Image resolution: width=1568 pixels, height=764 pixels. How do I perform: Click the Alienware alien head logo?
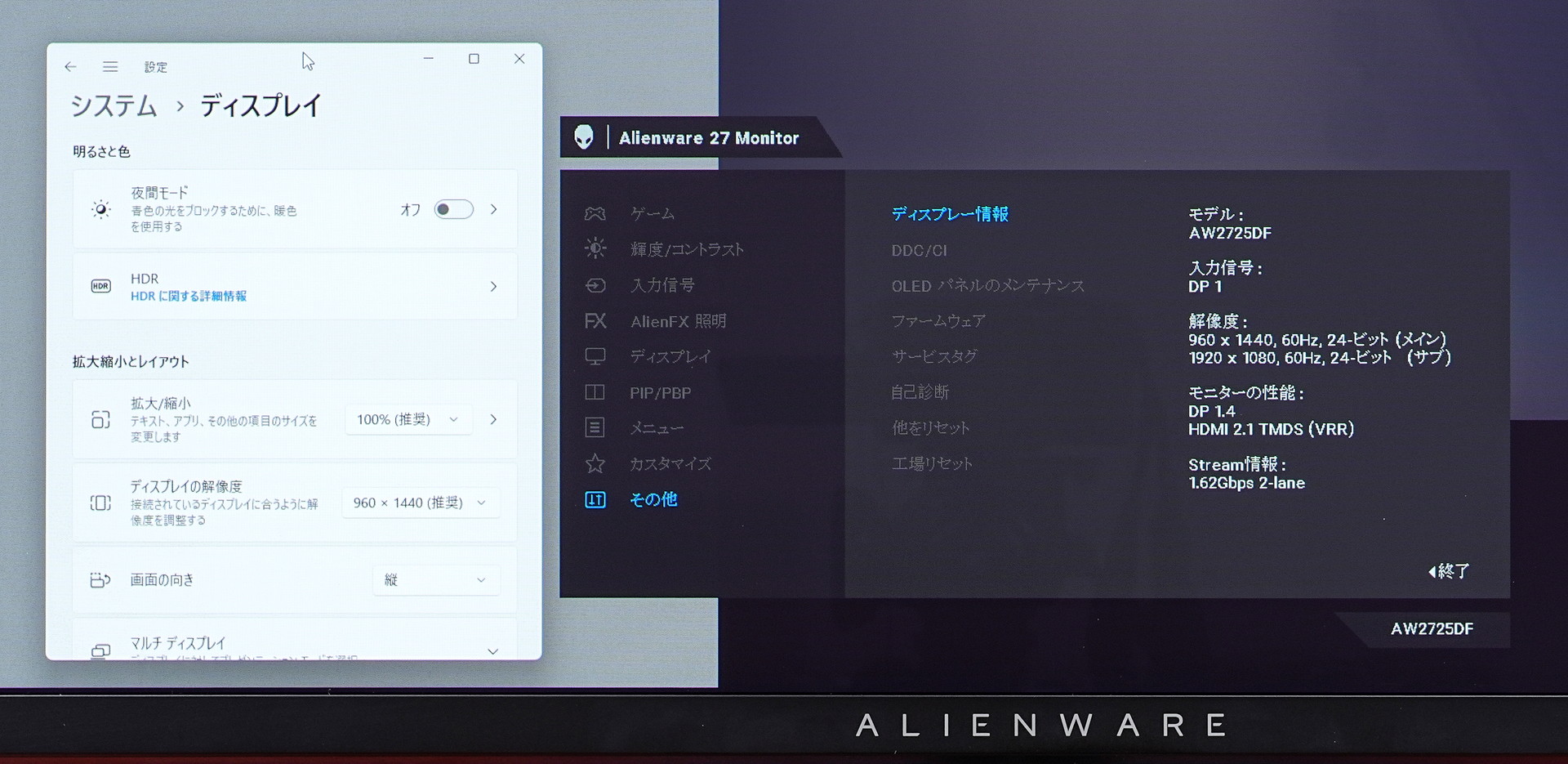click(584, 137)
